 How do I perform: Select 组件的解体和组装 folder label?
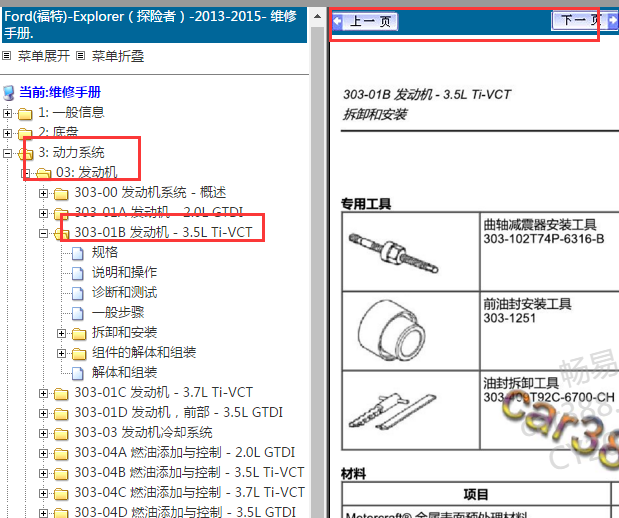(144, 353)
